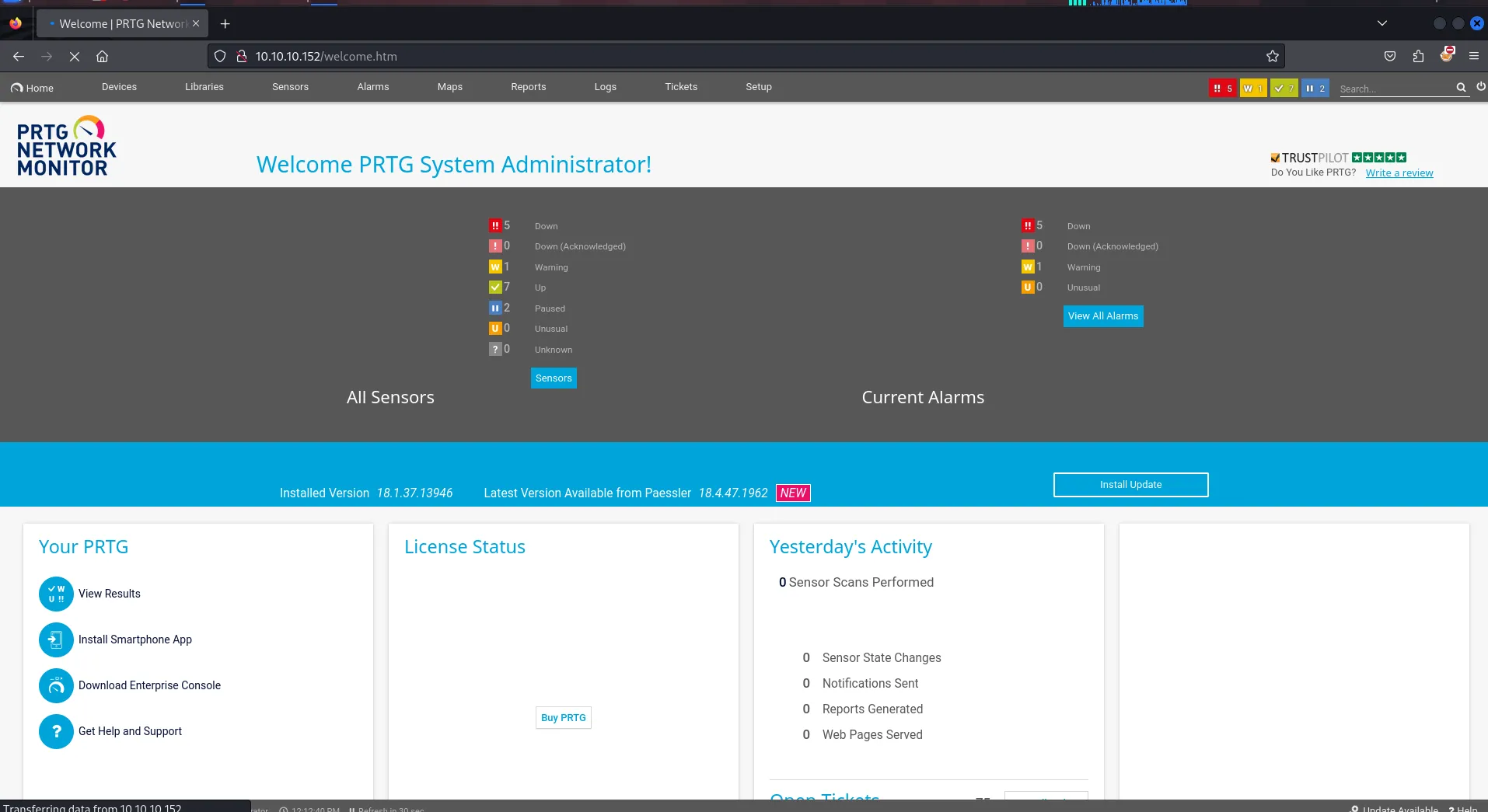Open View Results icon
This screenshot has width=1488, height=812.
pyautogui.click(x=56, y=594)
